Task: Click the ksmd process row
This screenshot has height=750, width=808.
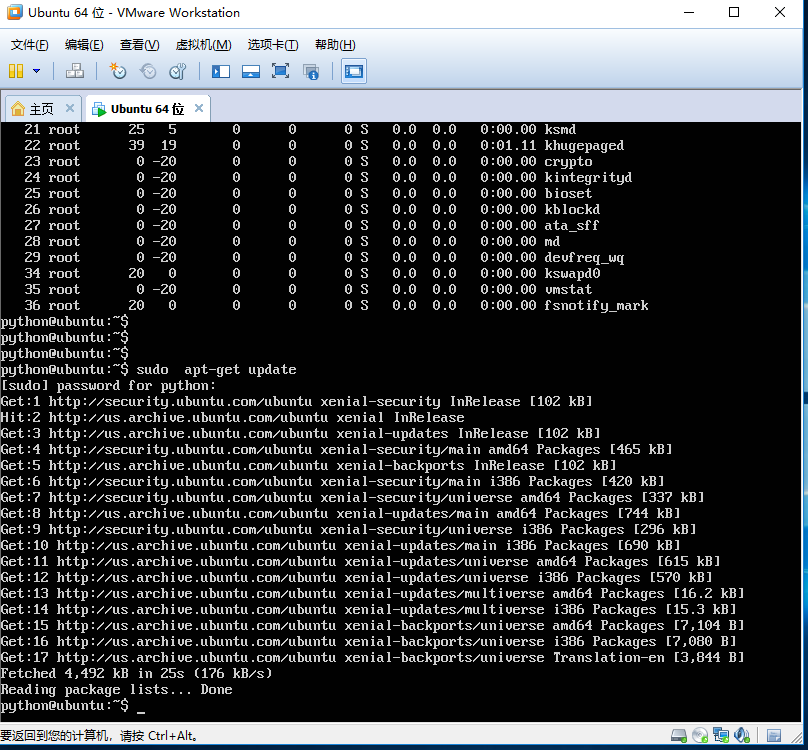Action: pos(300,130)
